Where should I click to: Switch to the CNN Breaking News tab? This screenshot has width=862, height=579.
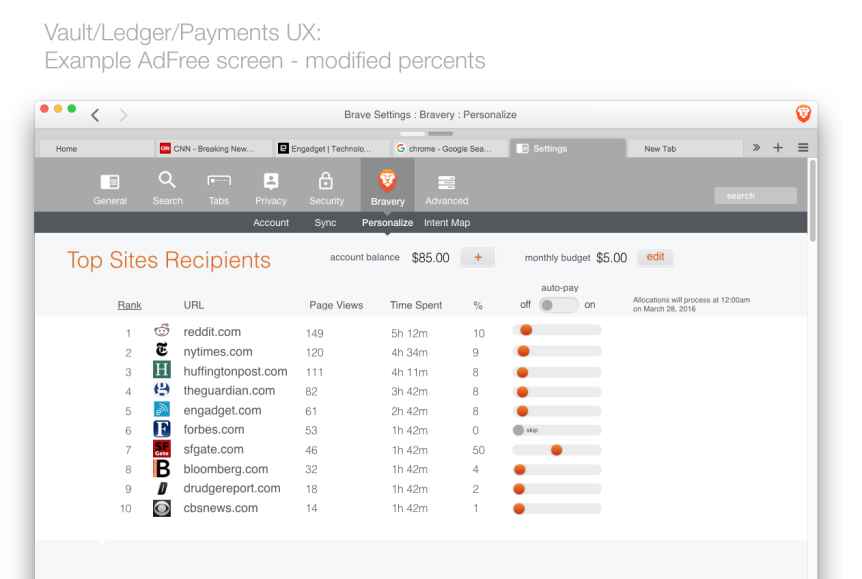click(x=208, y=149)
